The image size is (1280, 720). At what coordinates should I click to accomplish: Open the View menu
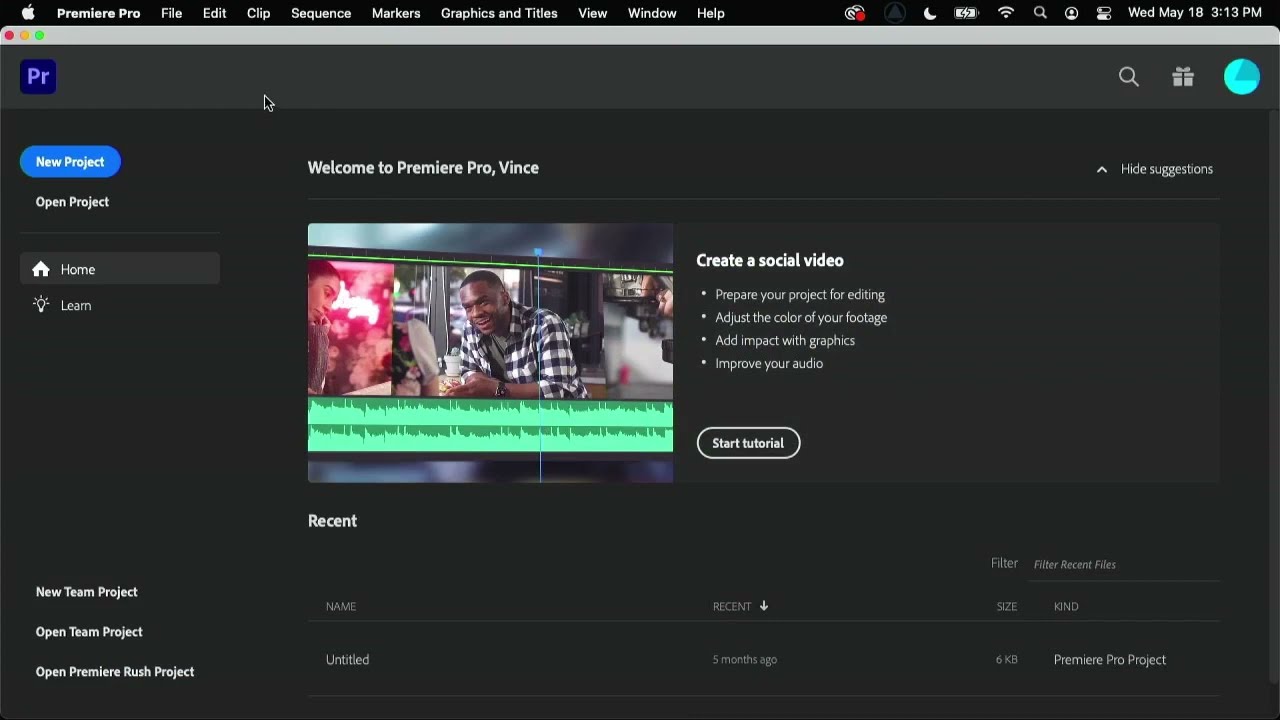click(592, 13)
